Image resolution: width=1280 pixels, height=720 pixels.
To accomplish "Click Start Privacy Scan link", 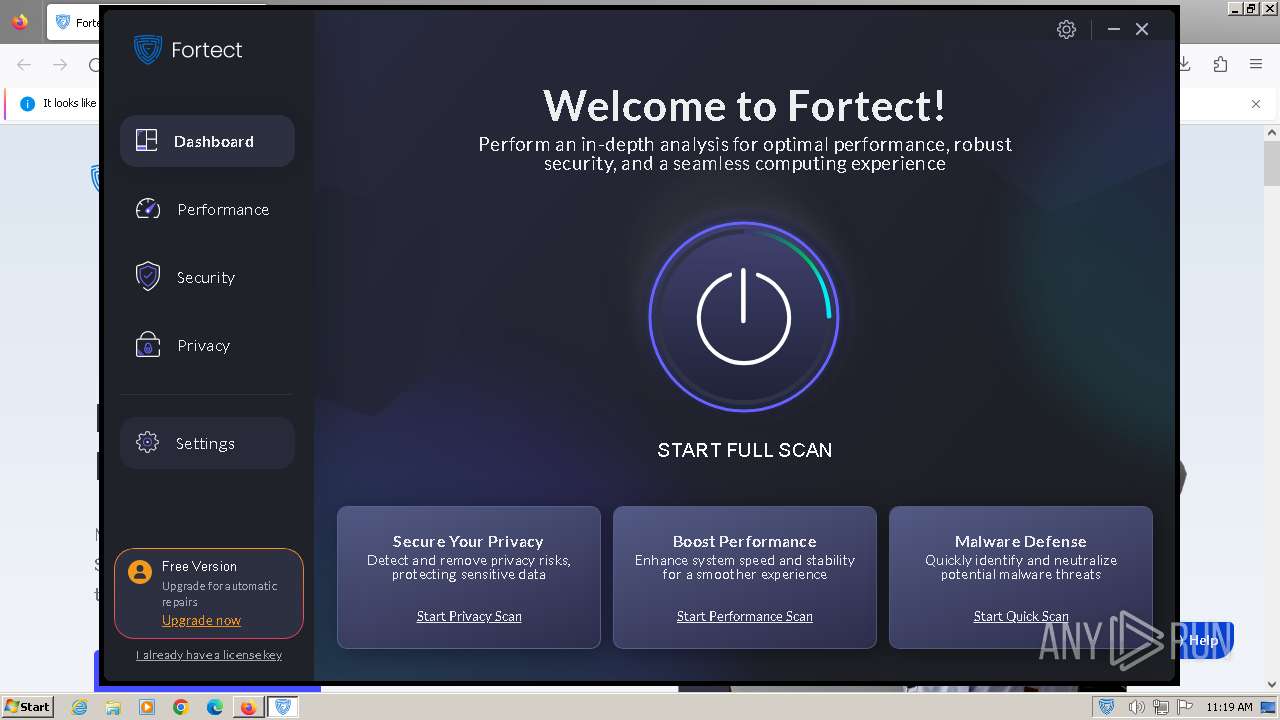I will [x=469, y=616].
